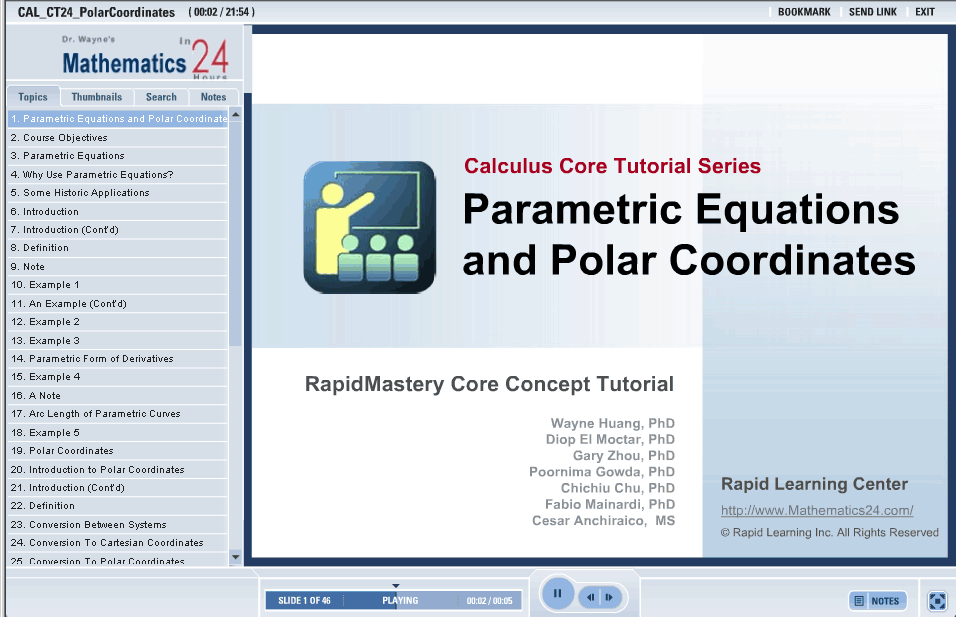Viewport: 956px width, 617px height.
Task: Go to topic Example 5
Action: 118,432
